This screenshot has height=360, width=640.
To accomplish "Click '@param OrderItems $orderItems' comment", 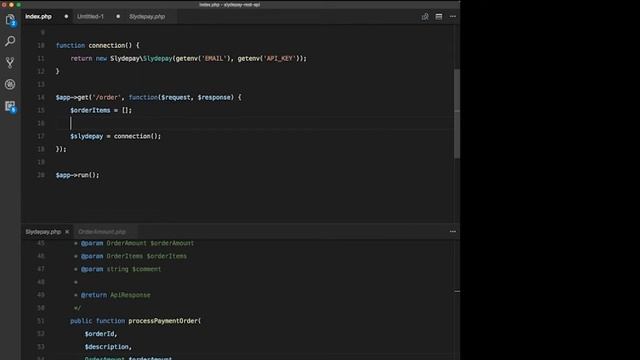I will (133, 256).
